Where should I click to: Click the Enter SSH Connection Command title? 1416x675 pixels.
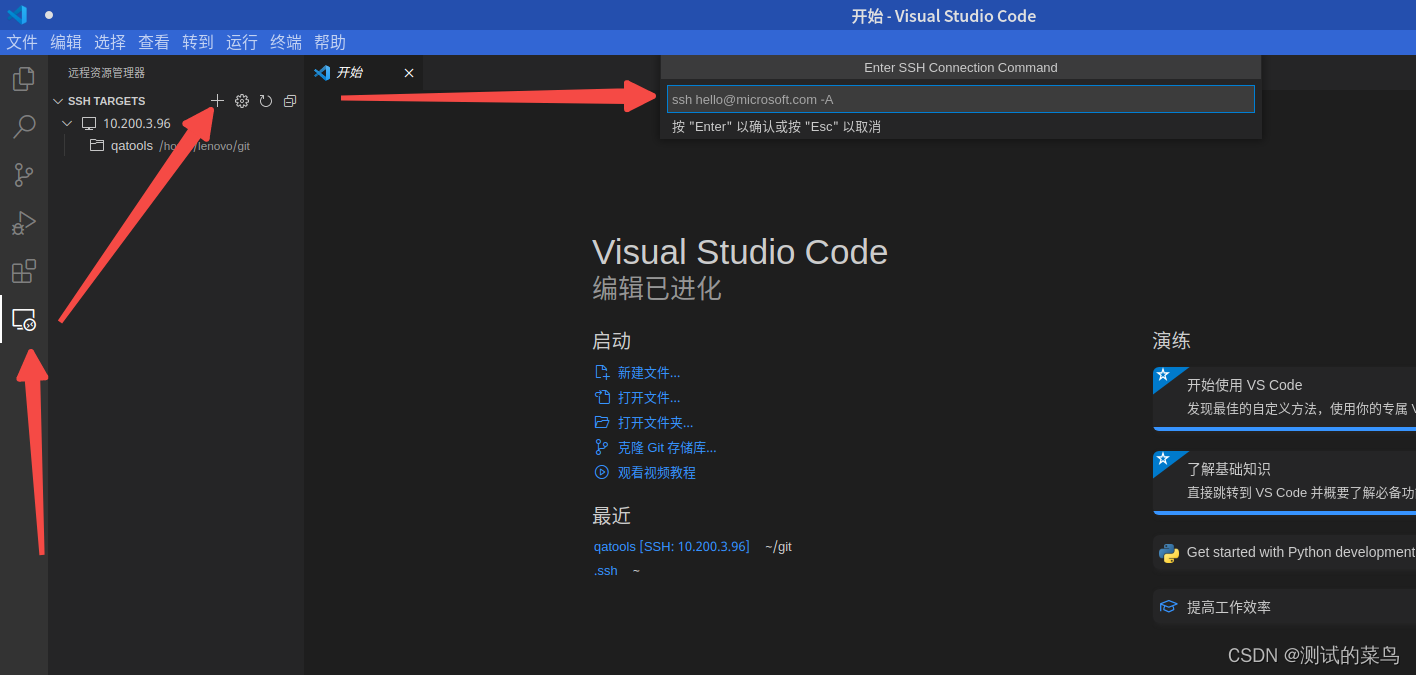coord(960,68)
